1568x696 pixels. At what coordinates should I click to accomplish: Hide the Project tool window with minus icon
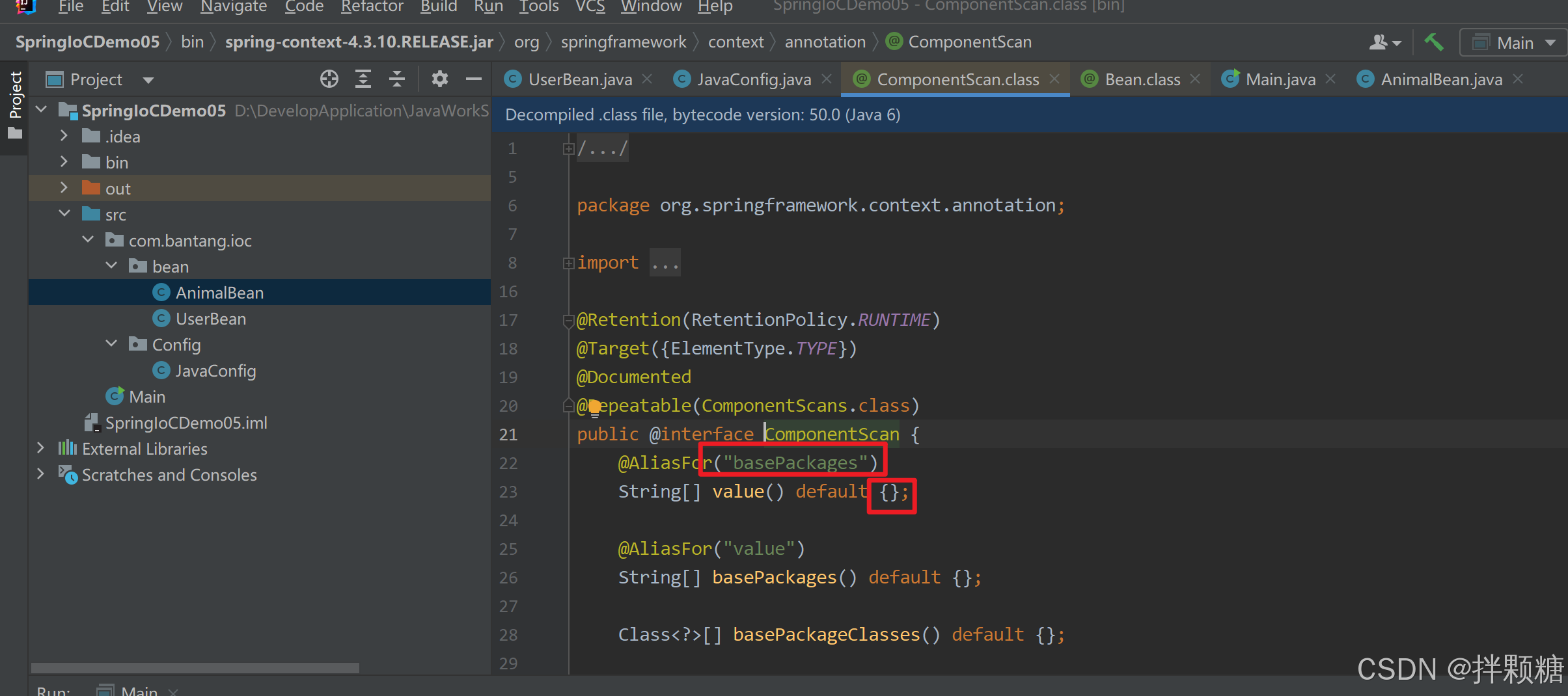point(474,79)
